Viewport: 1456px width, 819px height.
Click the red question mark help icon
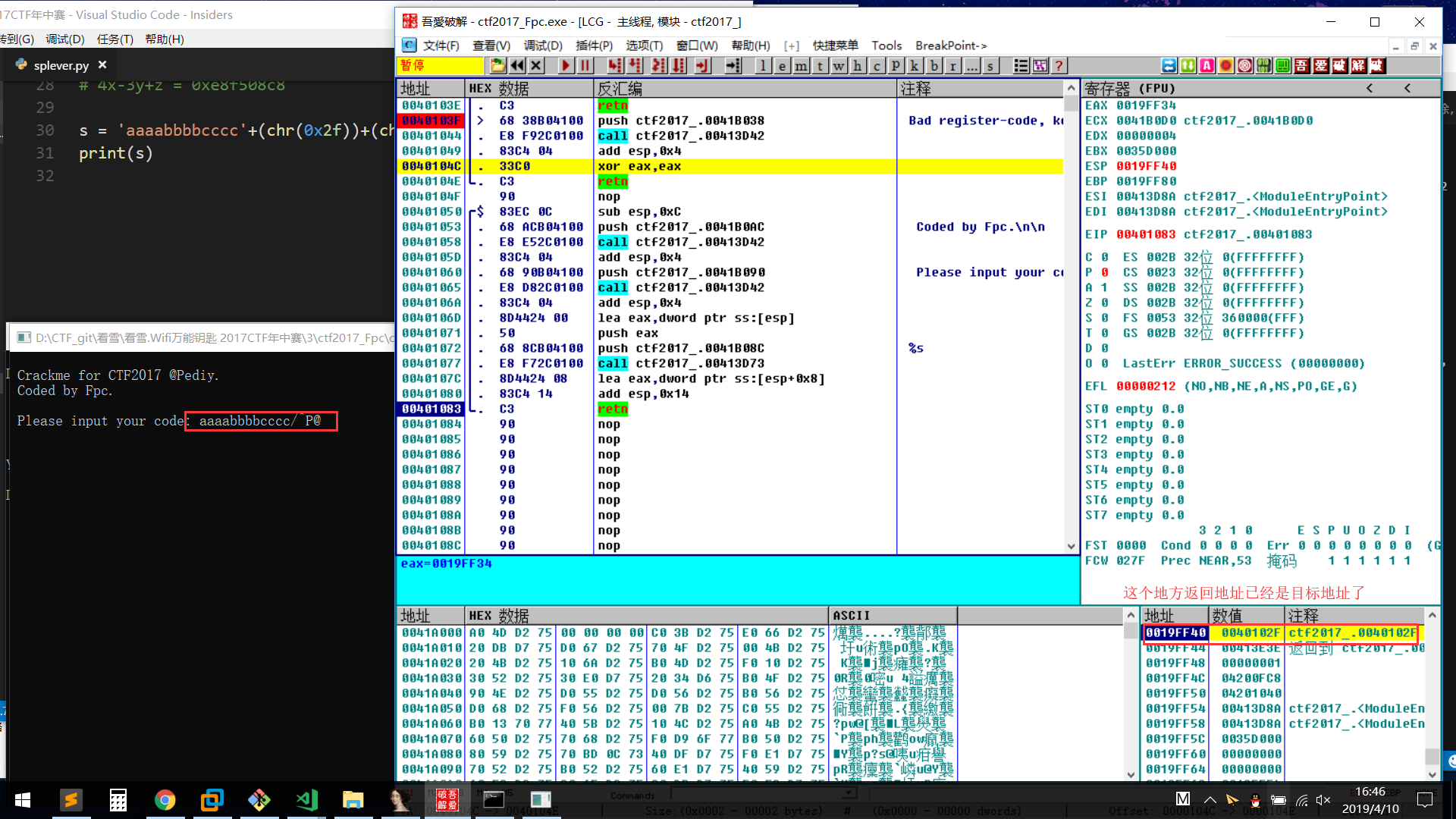point(1059,66)
